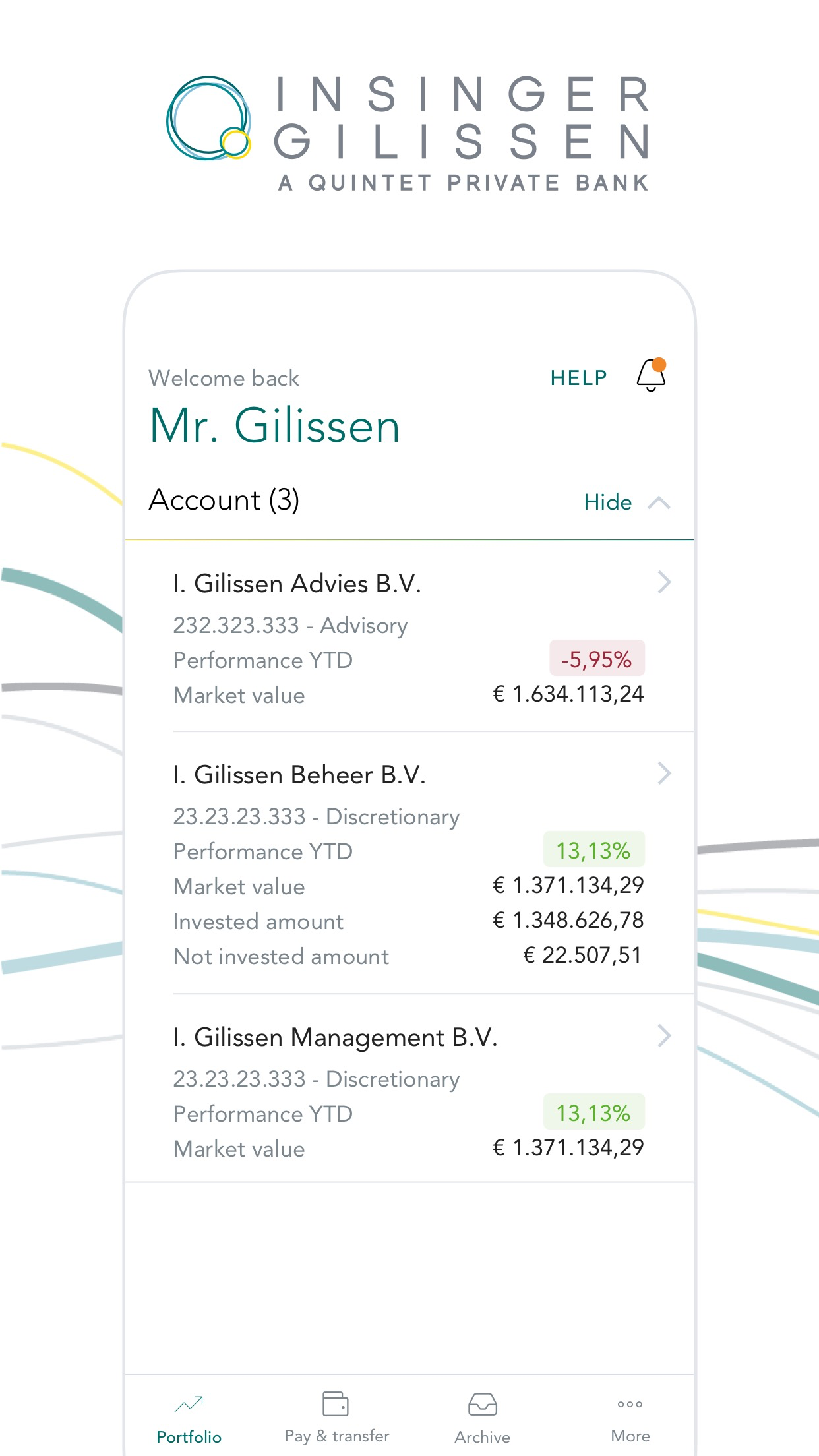Screen dimensions: 819x1456
Task: Tap the Archive inbox tray icon
Action: point(483,1405)
